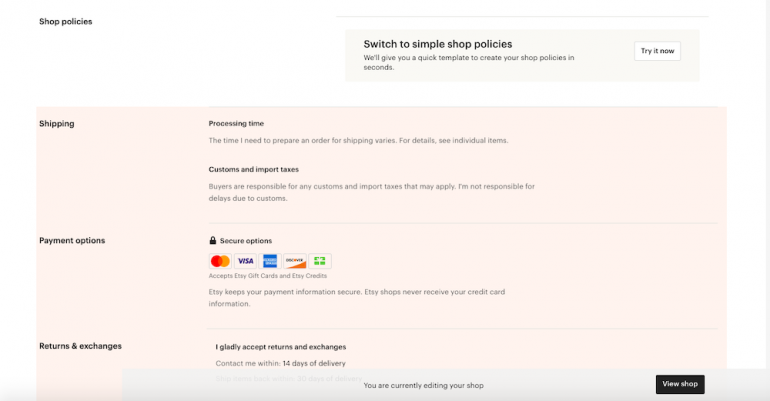
Task: Click the Mastercard payment icon
Action: pyautogui.click(x=220, y=261)
